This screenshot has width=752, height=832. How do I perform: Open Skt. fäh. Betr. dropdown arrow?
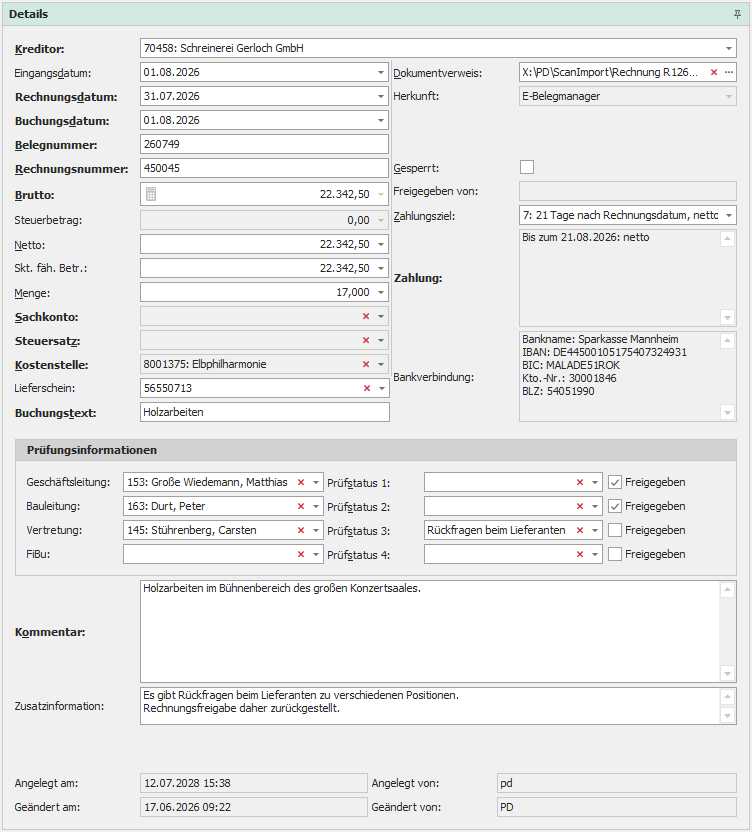pyautogui.click(x=381, y=268)
